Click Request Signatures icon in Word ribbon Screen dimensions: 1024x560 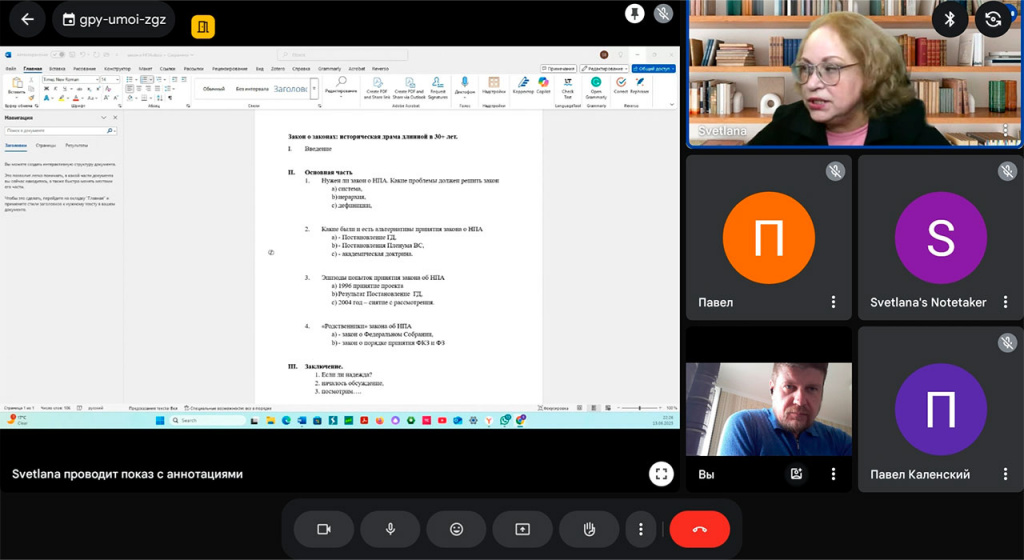coord(438,88)
